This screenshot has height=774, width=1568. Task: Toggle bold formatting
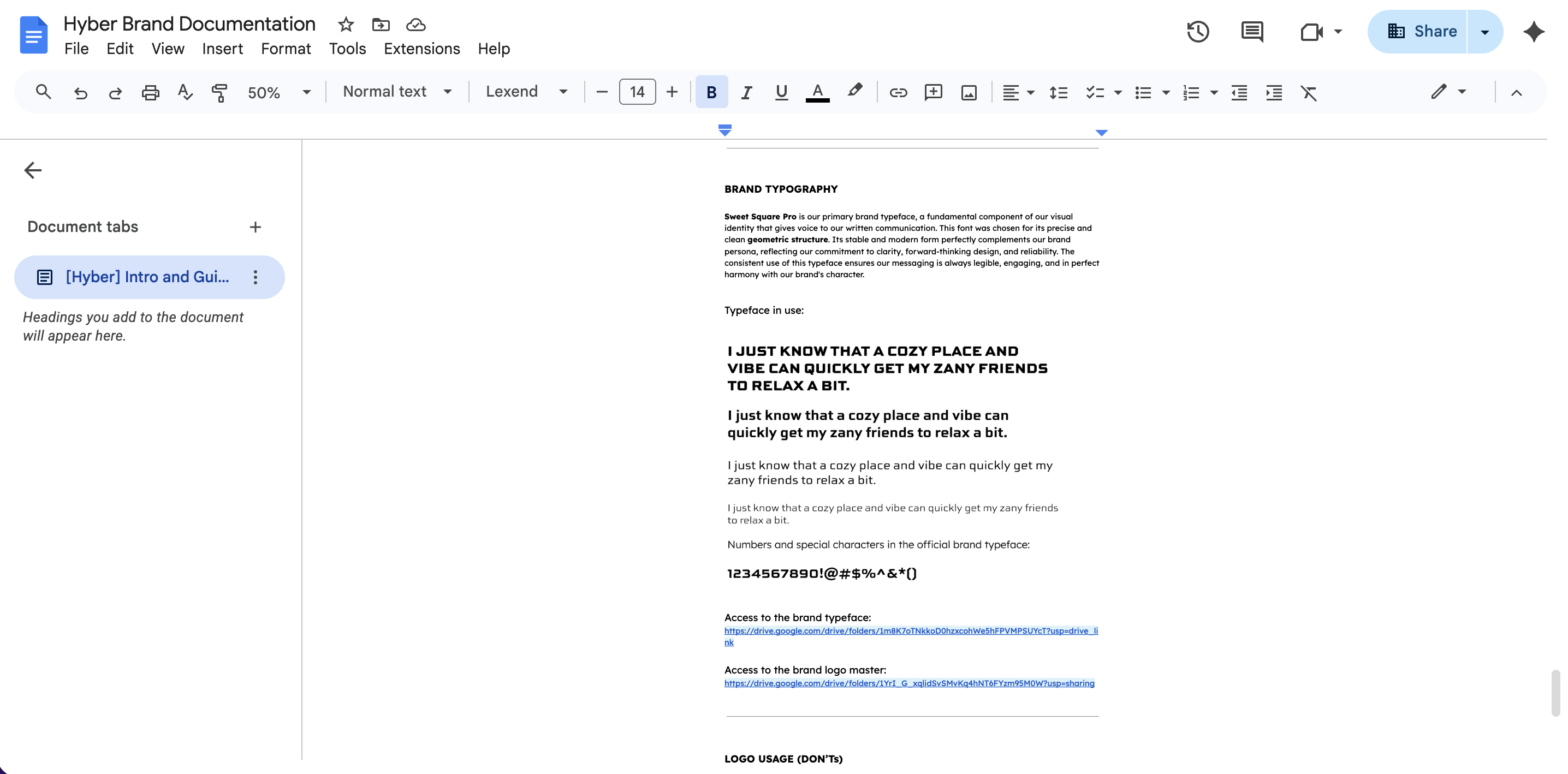point(711,92)
